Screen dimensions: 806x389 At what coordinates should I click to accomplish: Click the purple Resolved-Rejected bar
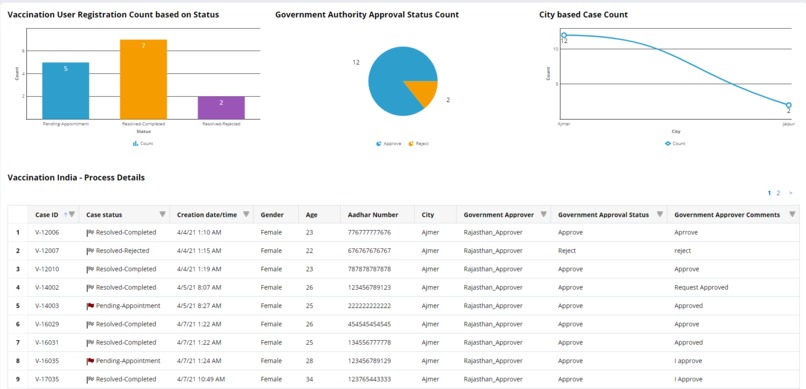coord(221,108)
